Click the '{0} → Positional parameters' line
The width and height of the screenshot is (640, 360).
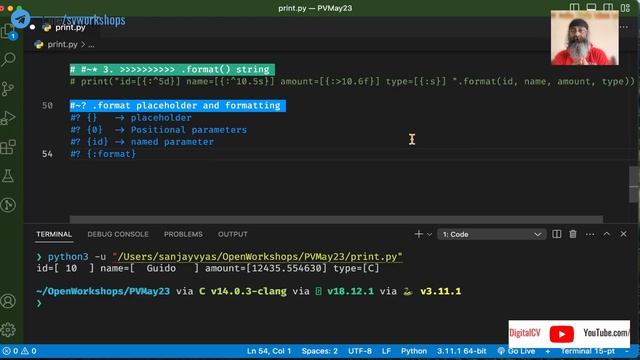click(x=158, y=130)
